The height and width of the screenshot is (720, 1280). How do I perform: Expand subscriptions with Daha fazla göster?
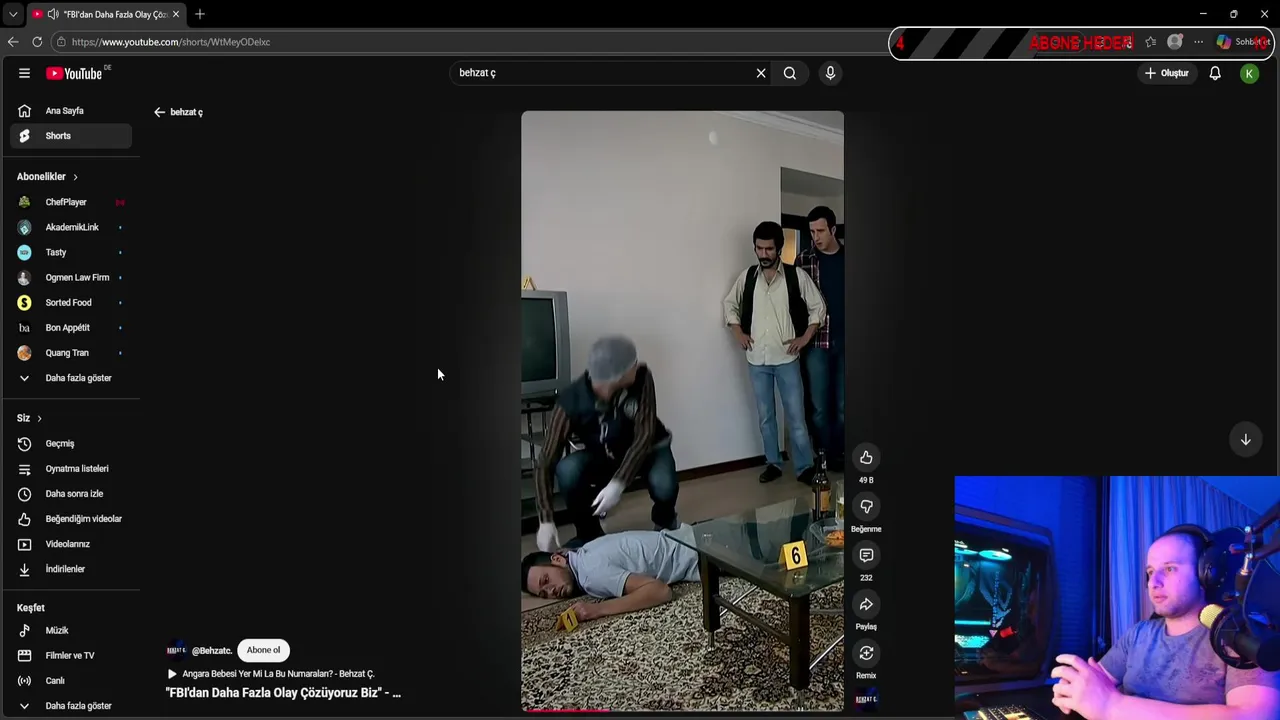70,378
